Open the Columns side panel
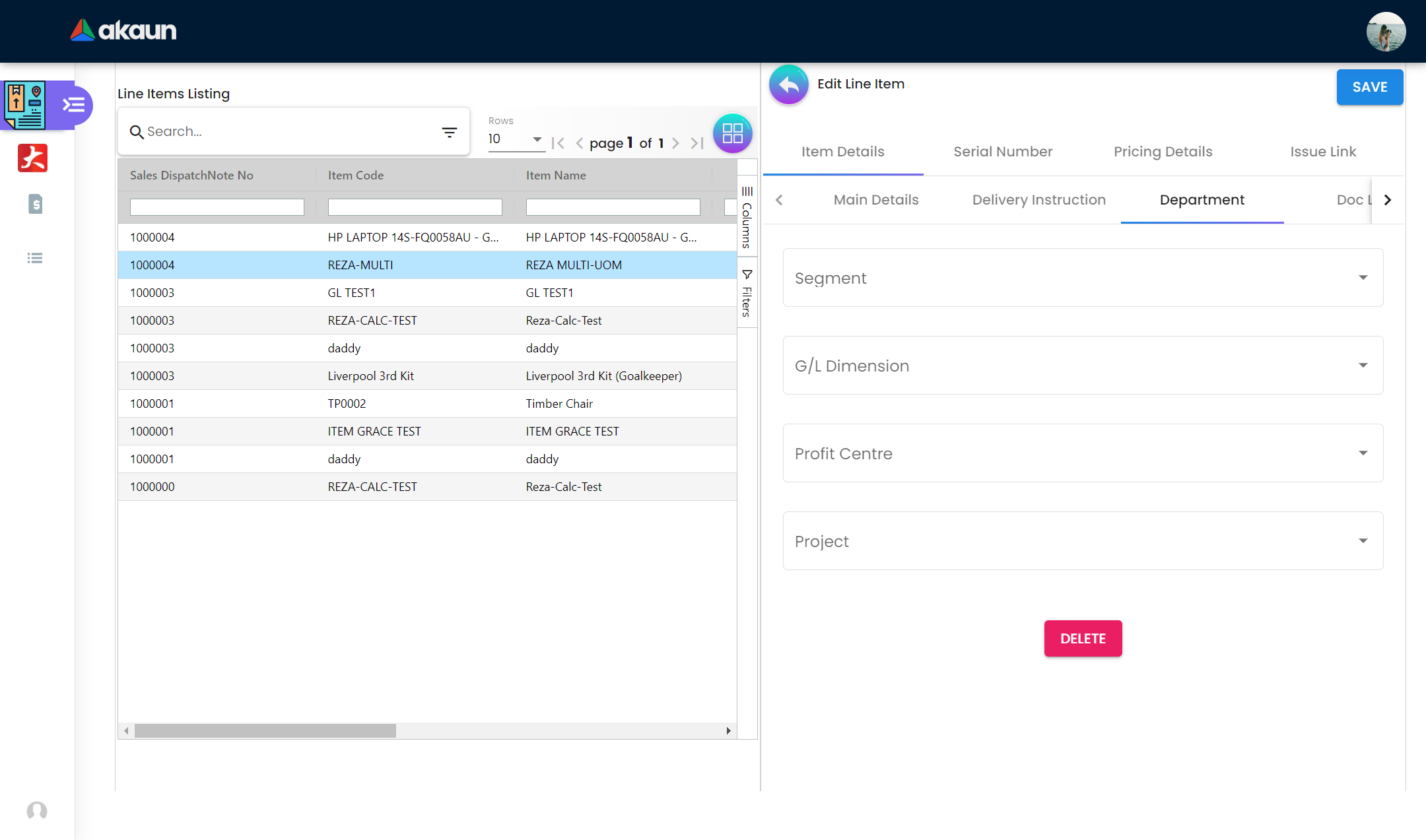The width and height of the screenshot is (1426, 840). [747, 217]
